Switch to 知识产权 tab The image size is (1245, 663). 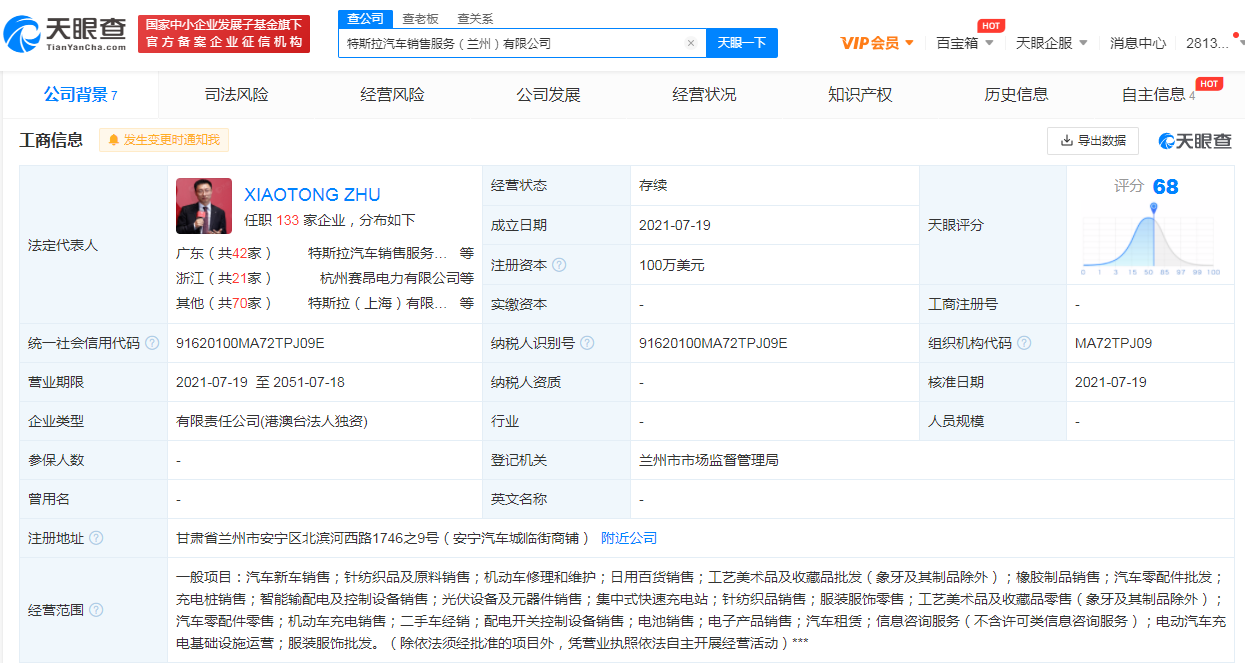point(860,95)
